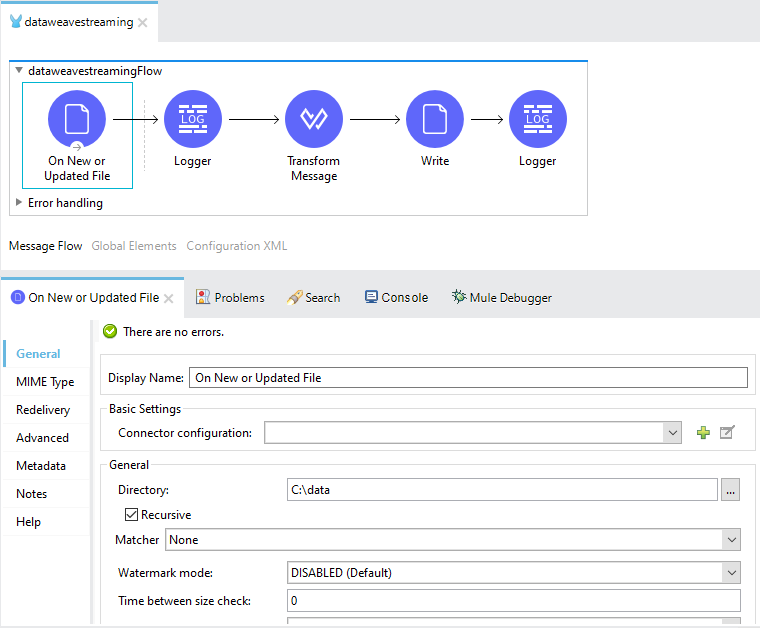Click the Problems tab icon

click(x=203, y=297)
